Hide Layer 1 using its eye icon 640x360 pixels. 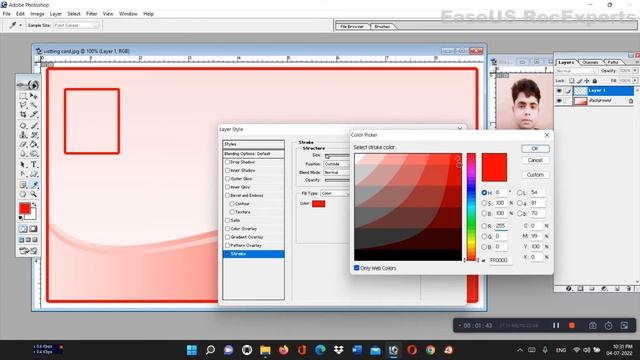559,91
